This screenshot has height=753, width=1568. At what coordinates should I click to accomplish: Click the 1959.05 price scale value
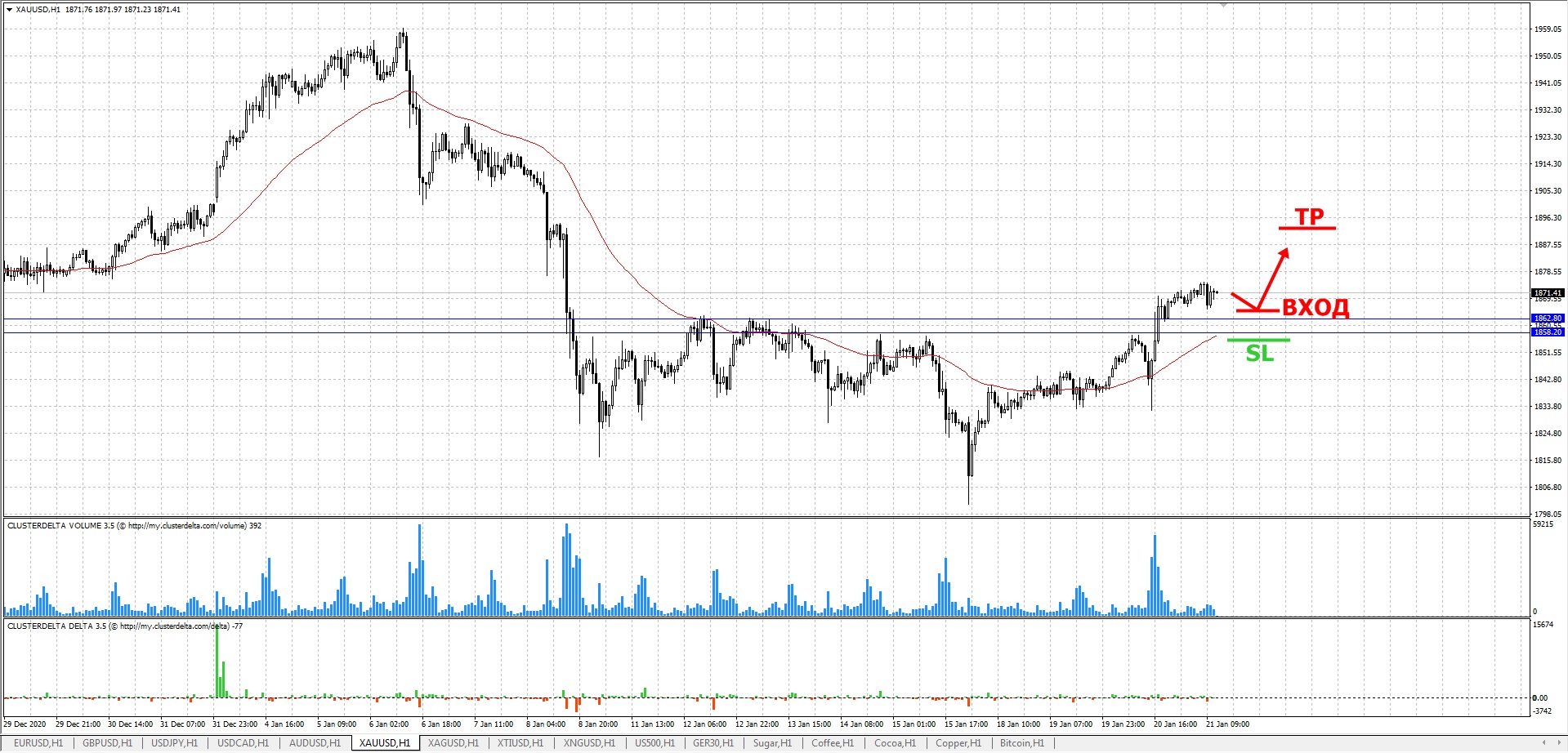point(1548,29)
